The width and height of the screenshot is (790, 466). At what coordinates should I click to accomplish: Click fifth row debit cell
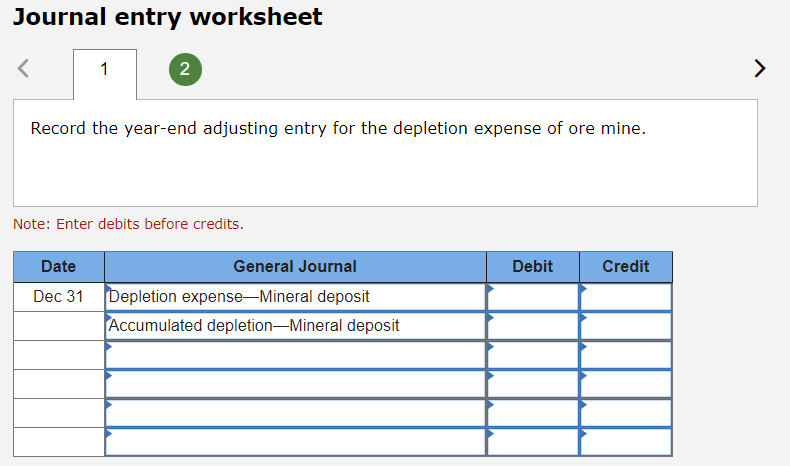coord(533,413)
